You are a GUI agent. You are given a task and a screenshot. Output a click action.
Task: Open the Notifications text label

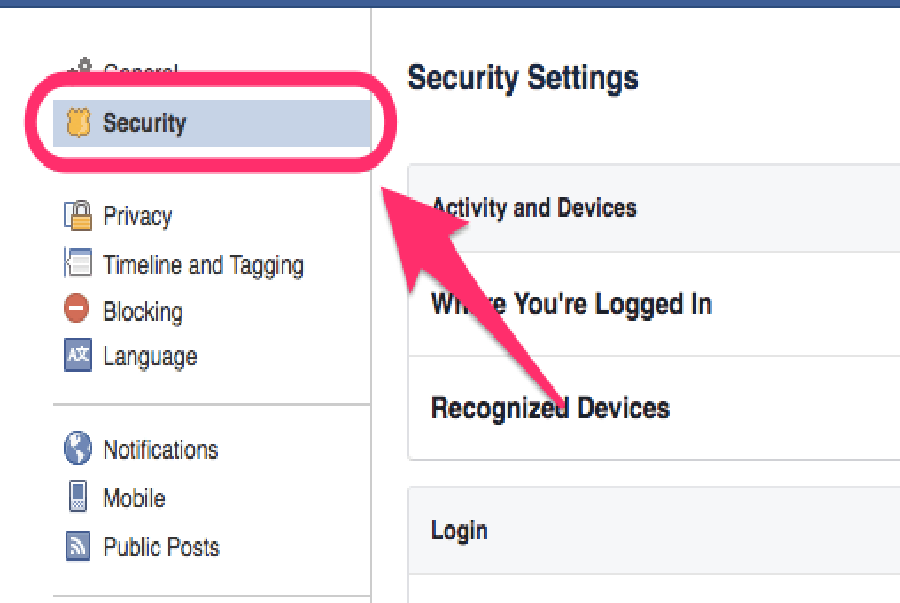[161, 450]
